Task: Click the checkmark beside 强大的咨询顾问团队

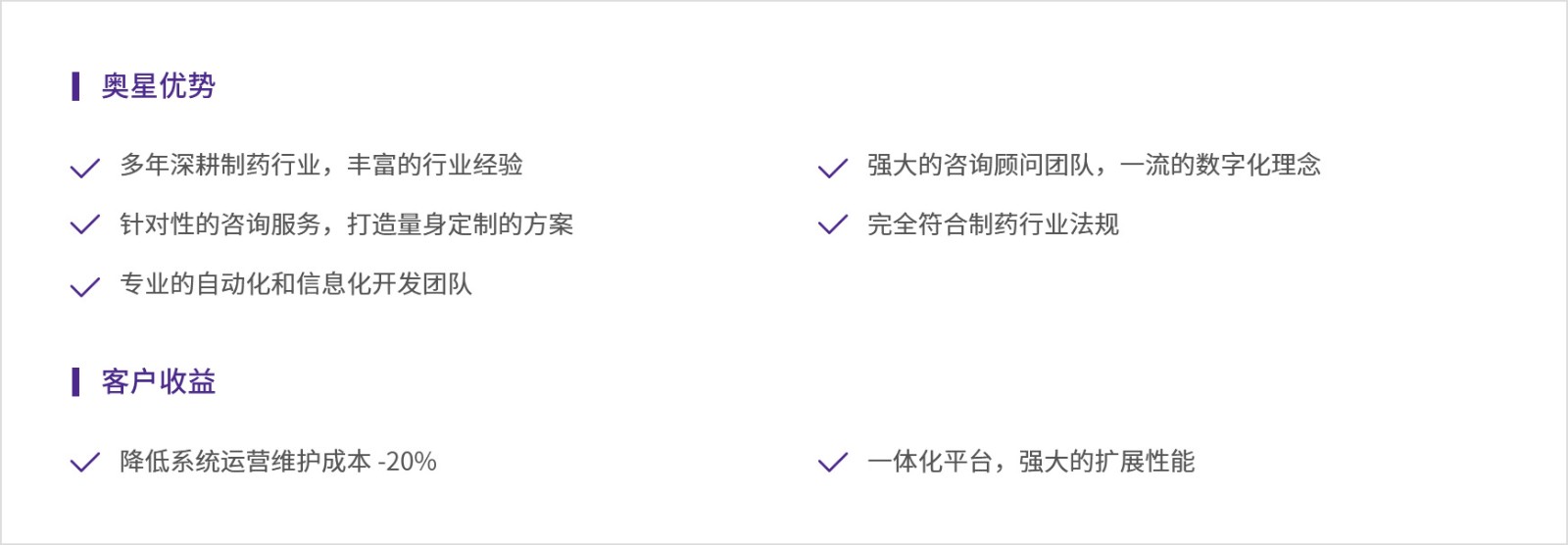Action: point(832,168)
